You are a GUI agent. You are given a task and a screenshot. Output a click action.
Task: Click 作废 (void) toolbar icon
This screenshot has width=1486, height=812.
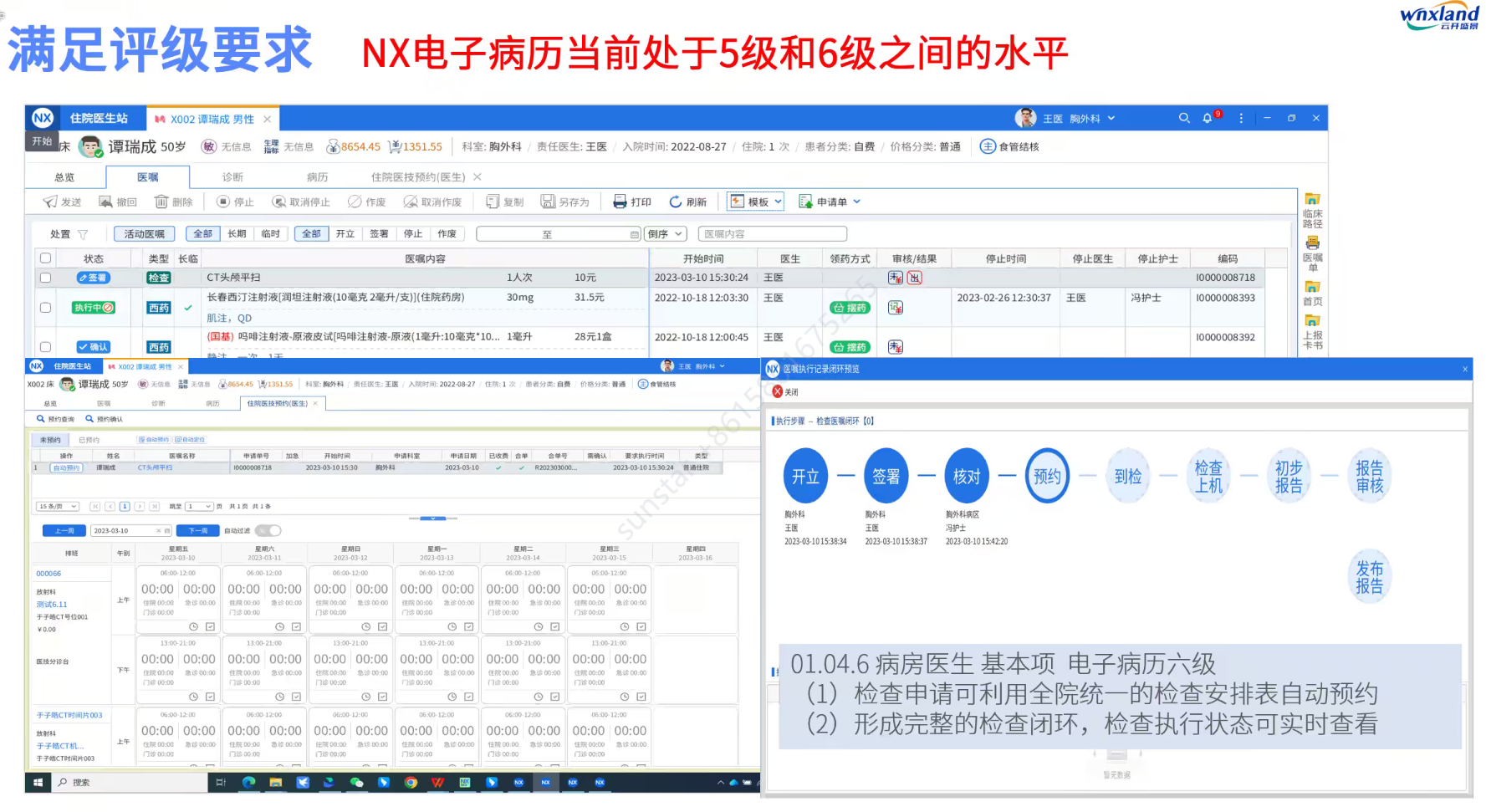pyautogui.click(x=355, y=202)
